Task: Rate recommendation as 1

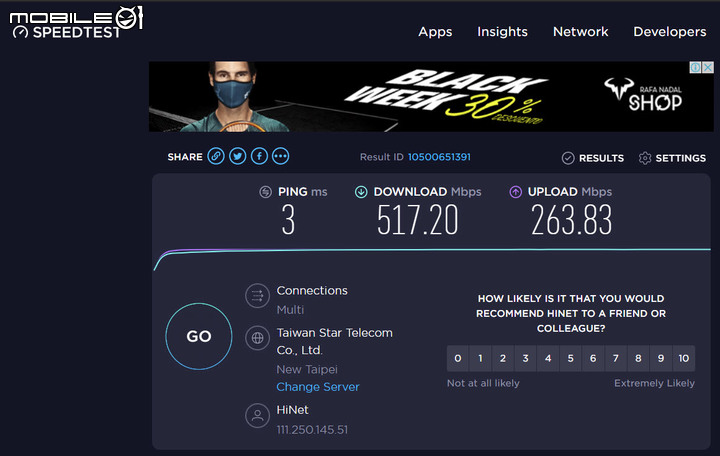Action: click(480, 358)
